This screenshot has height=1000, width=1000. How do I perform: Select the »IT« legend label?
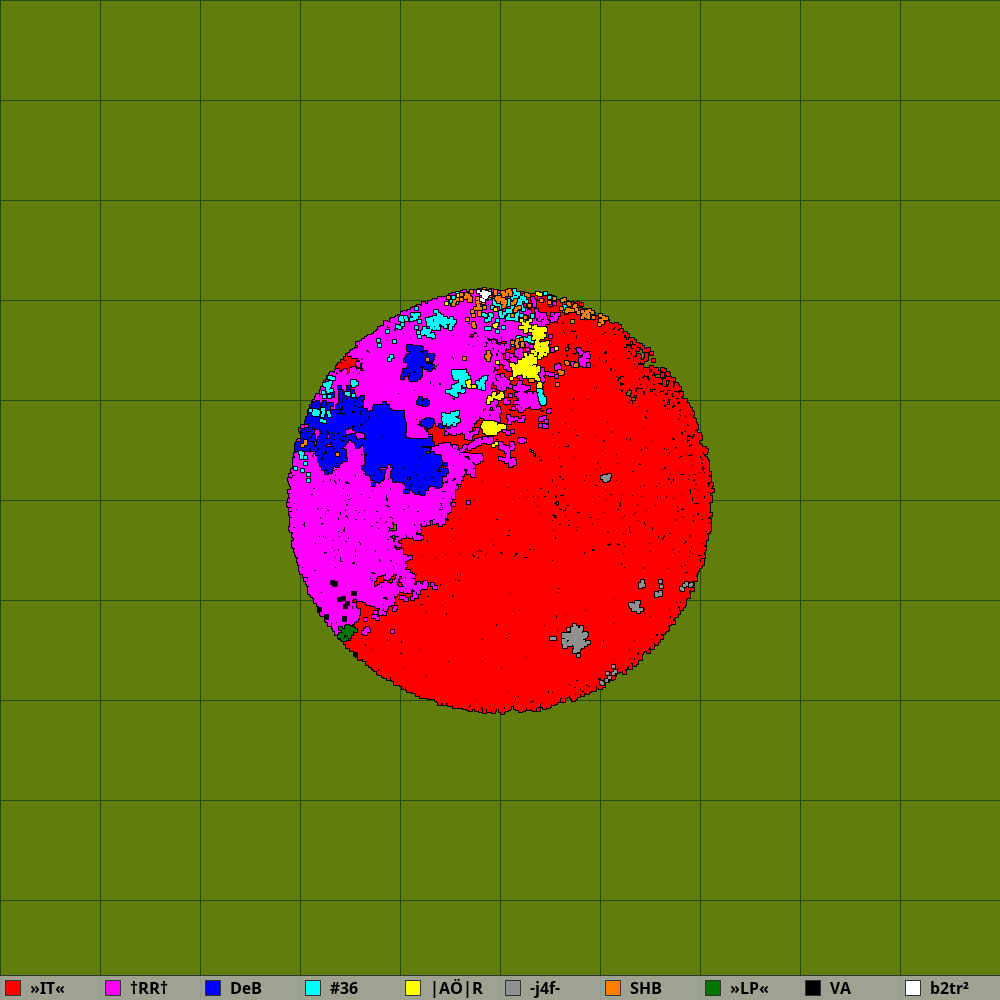tap(47, 989)
